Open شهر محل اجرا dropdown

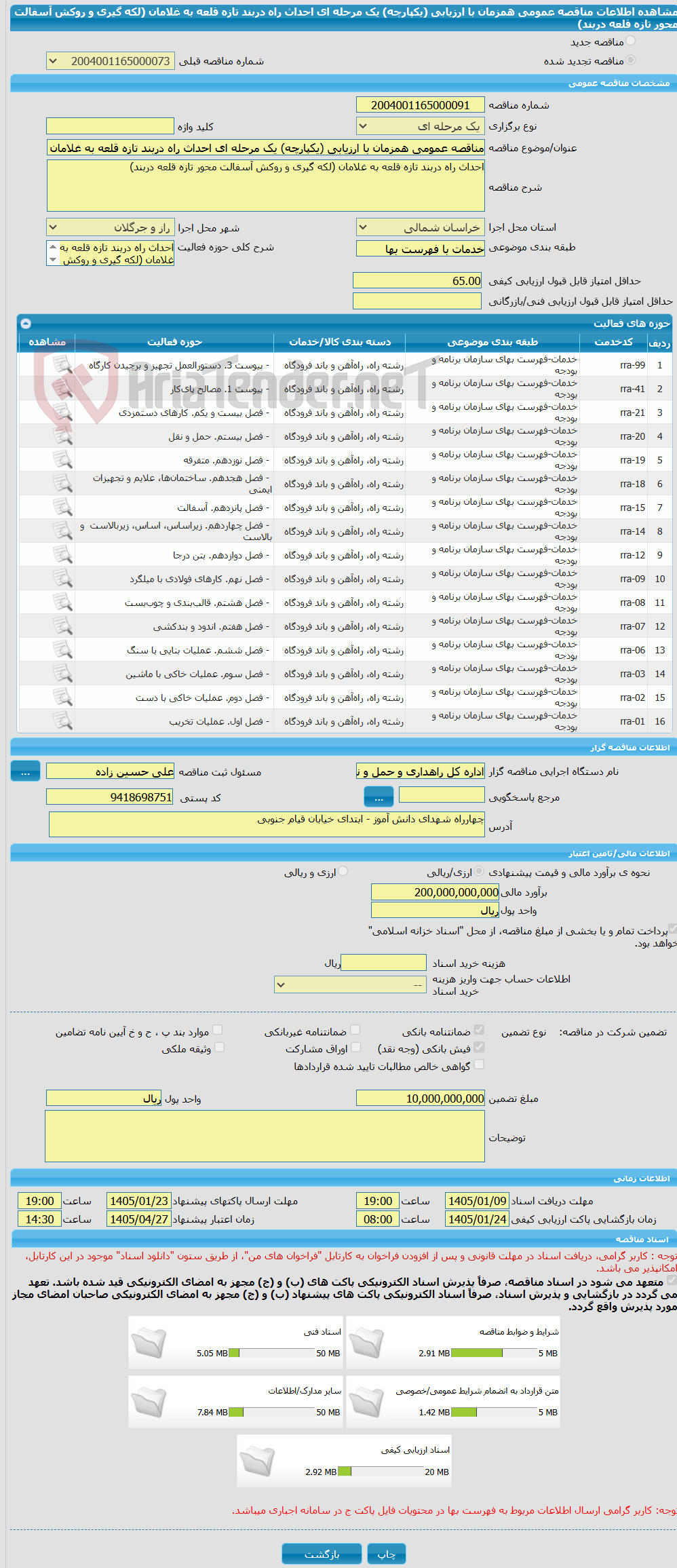[111, 227]
